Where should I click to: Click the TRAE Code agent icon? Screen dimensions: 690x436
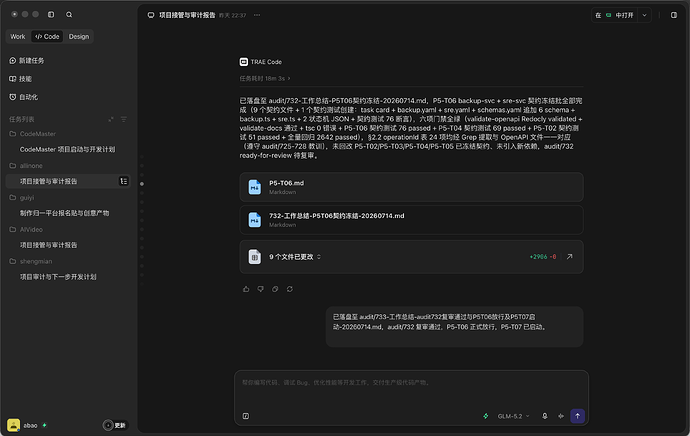tap(243, 62)
